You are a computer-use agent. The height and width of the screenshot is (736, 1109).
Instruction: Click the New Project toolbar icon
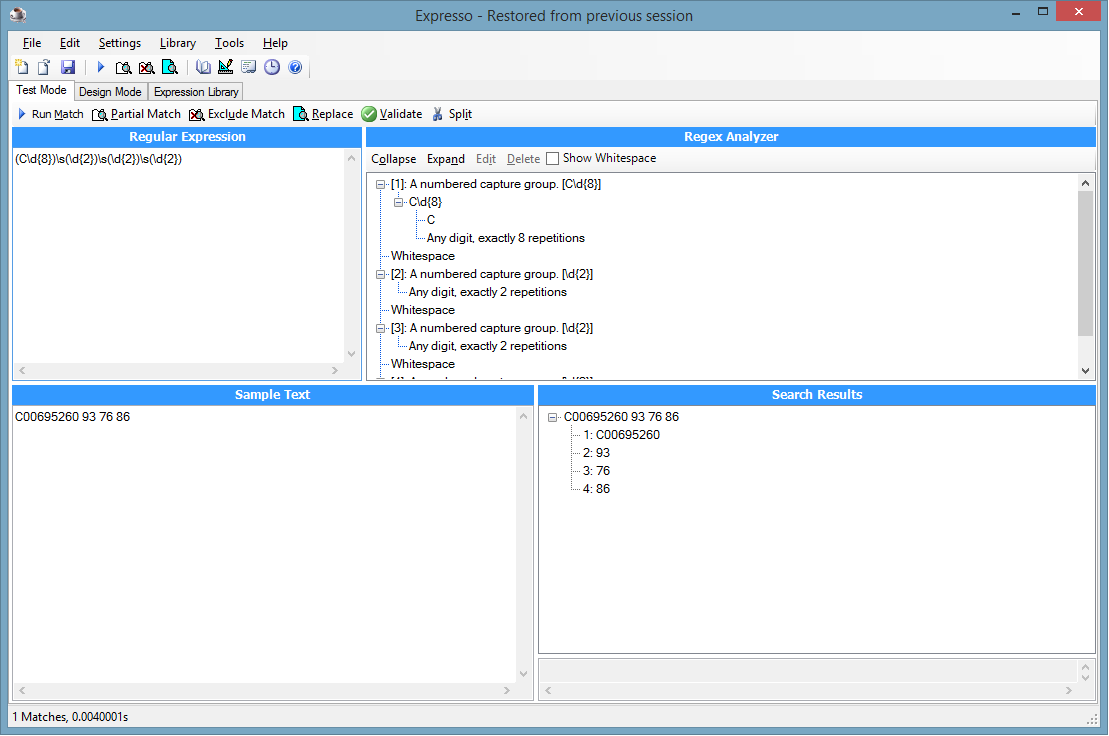pos(22,67)
